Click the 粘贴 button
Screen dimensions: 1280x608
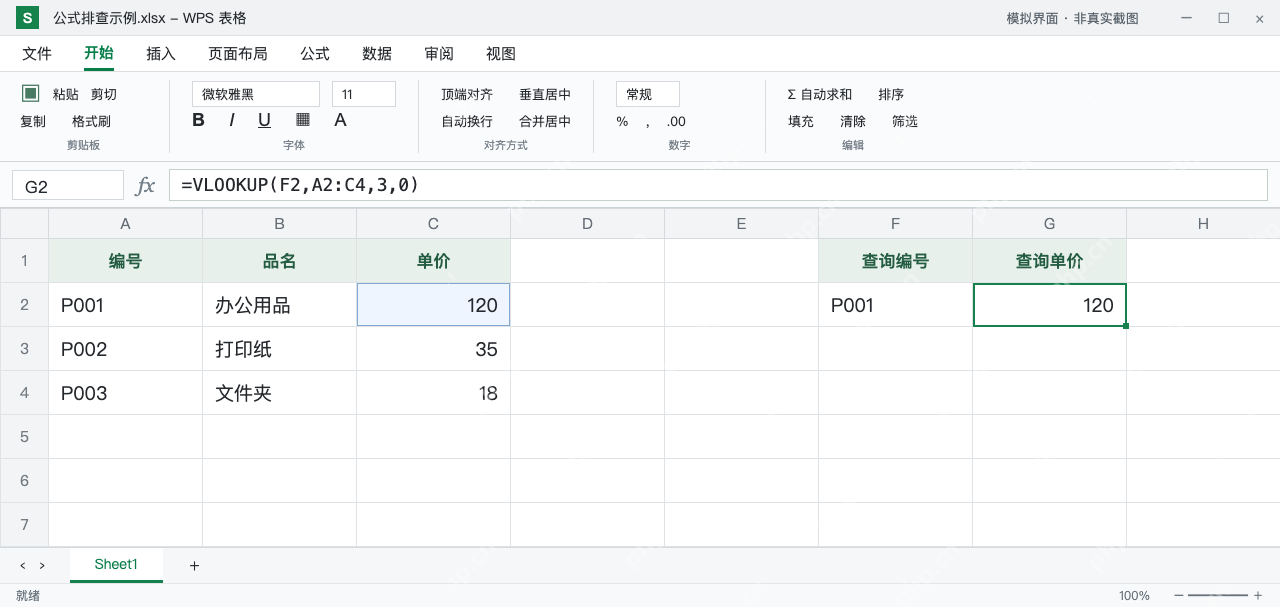pyautogui.click(x=66, y=94)
